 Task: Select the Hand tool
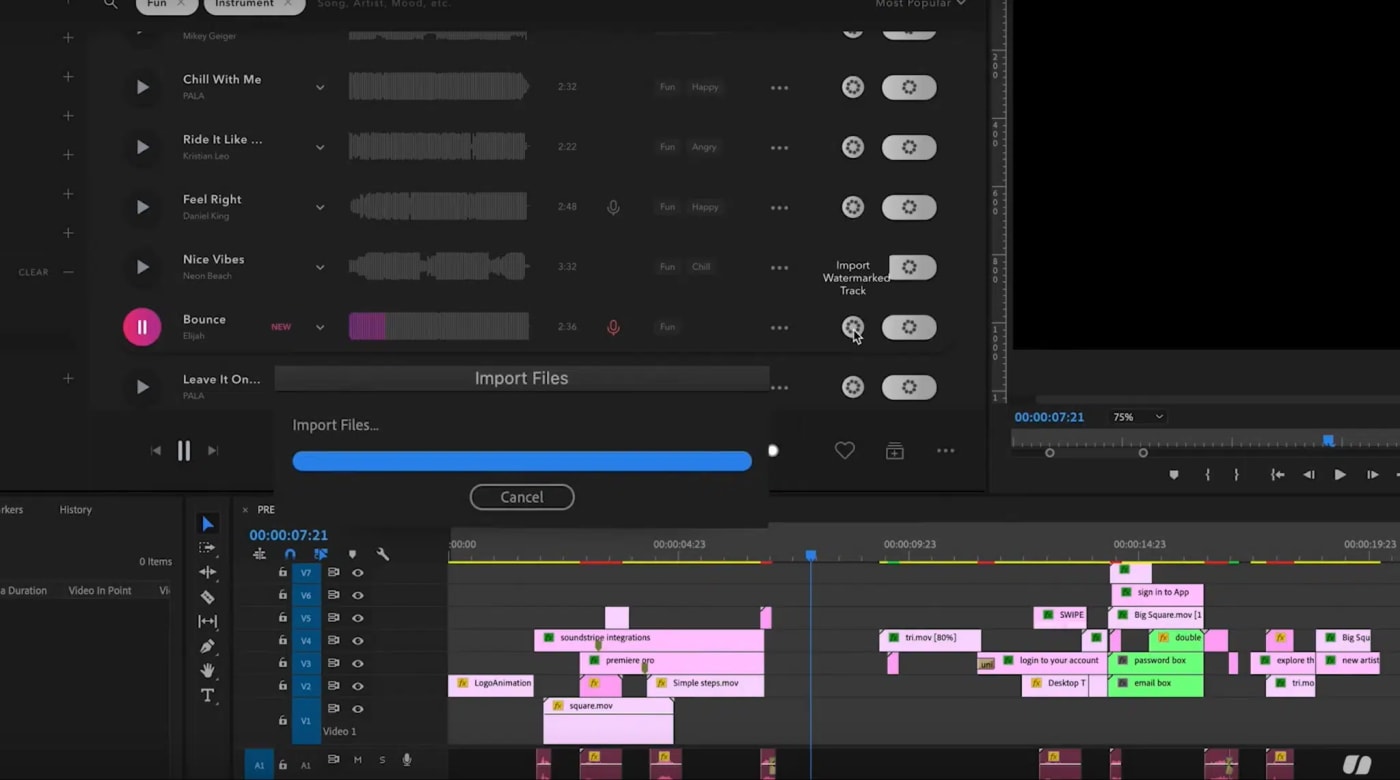coord(206,671)
